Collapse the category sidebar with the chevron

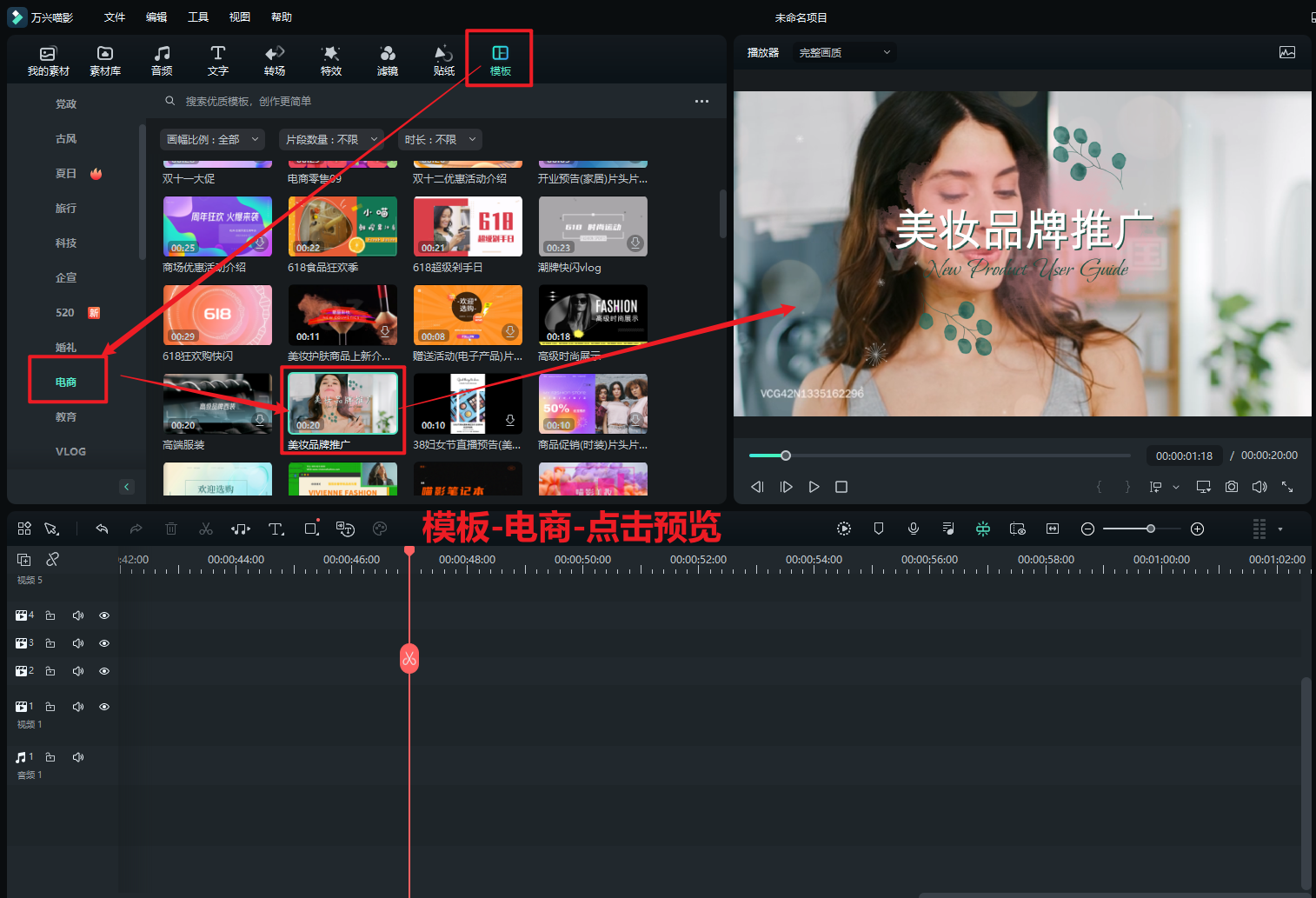coord(126,486)
